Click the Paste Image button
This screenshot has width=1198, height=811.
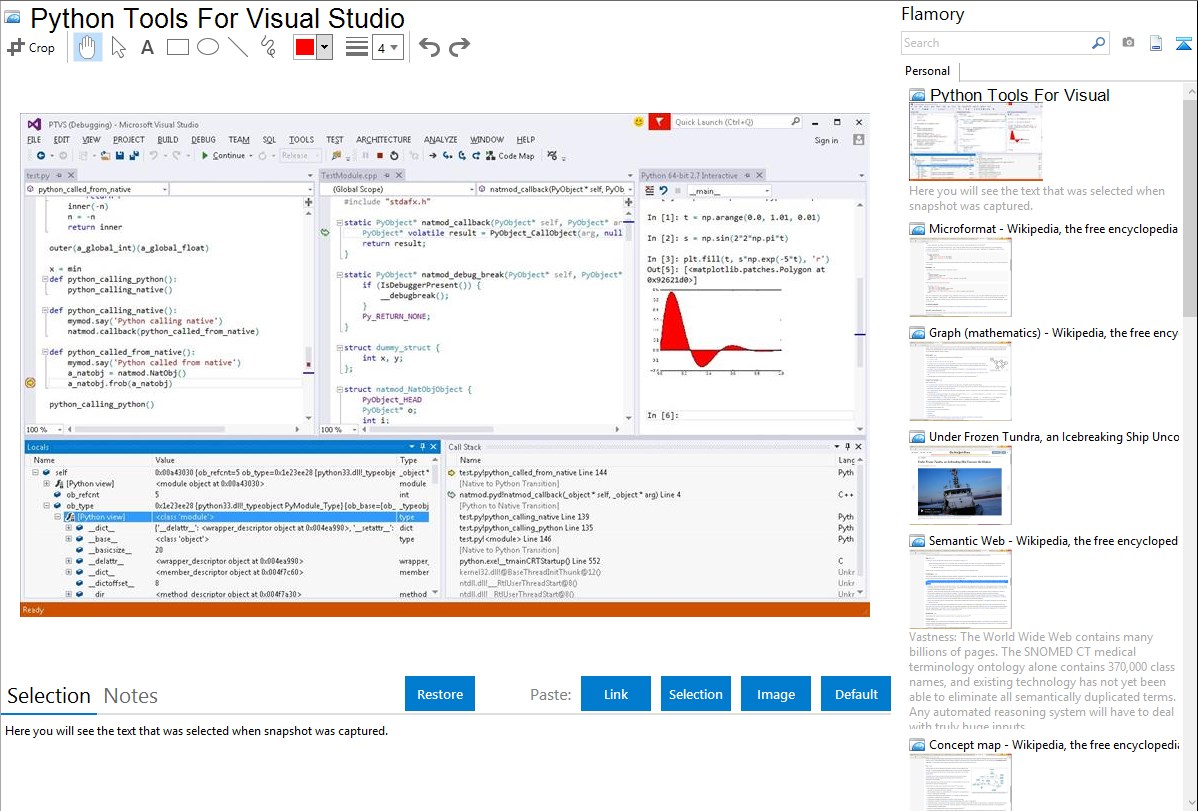click(x=776, y=694)
